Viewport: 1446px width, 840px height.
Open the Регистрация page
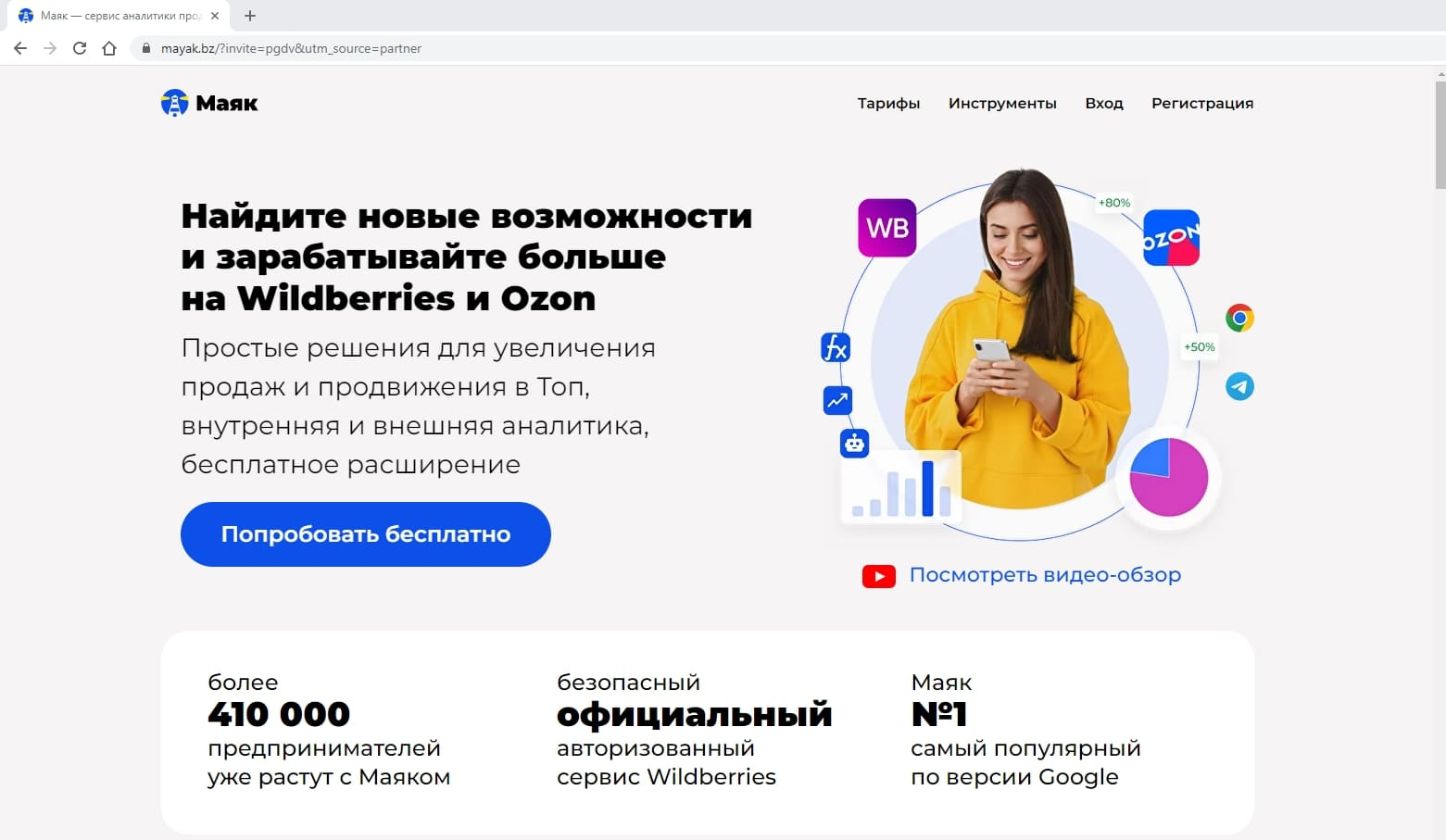[1202, 104]
